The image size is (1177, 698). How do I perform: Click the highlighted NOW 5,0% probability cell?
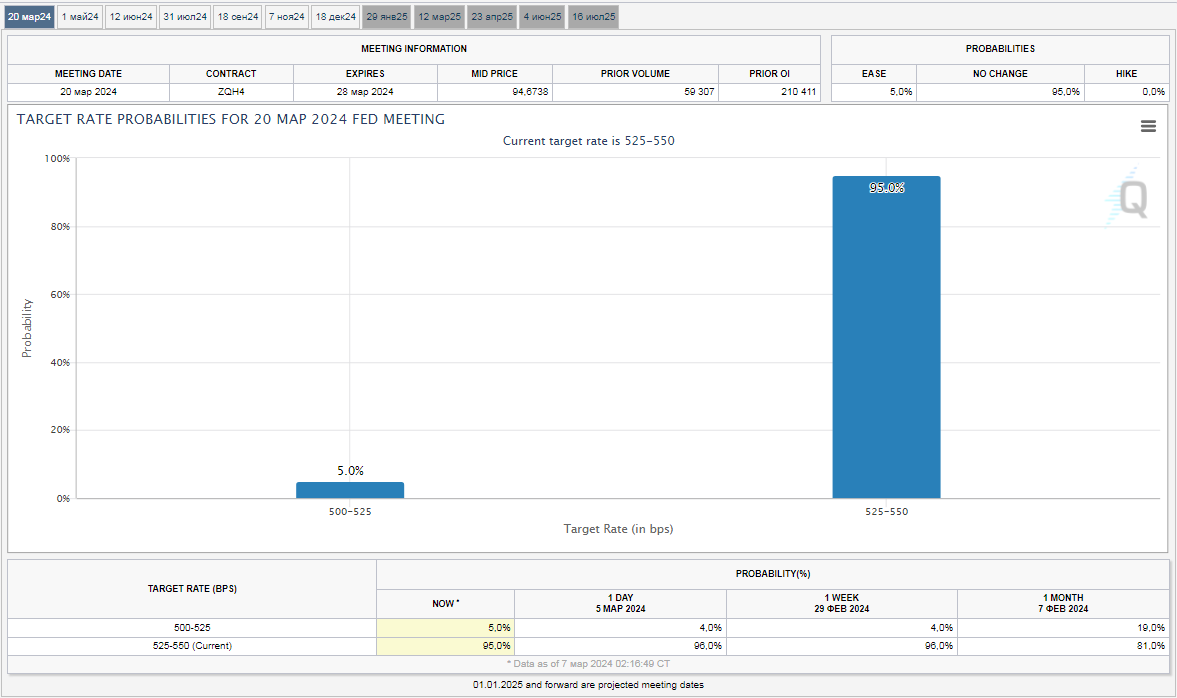[446, 628]
